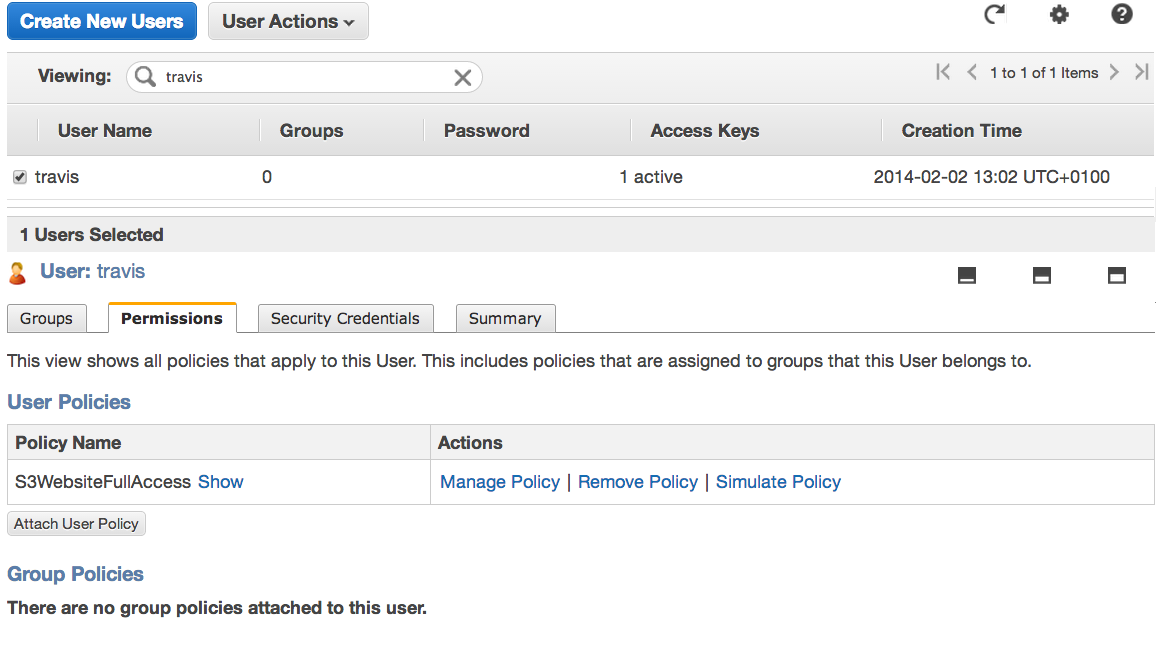1156x652 pixels.
Task: Minimize details pane with smallest panel icon
Action: (967, 276)
